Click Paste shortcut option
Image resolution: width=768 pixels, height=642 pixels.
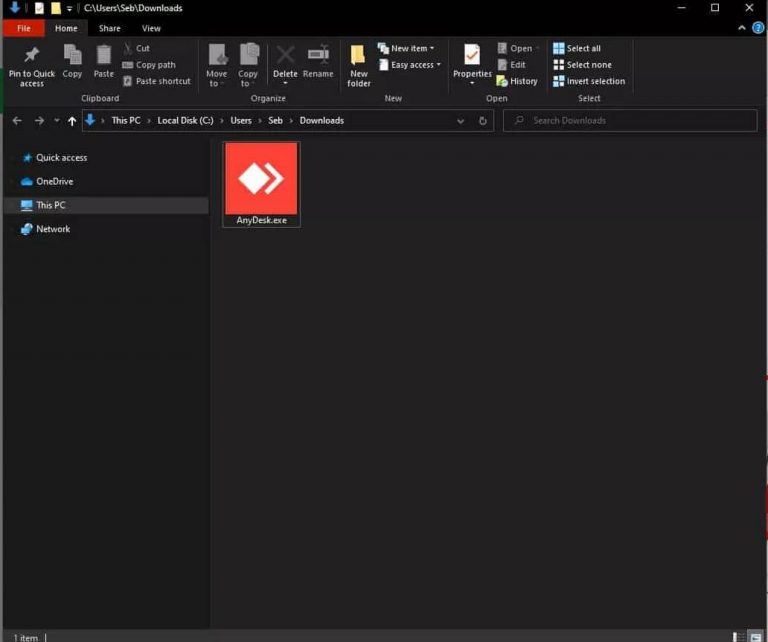[x=157, y=81]
